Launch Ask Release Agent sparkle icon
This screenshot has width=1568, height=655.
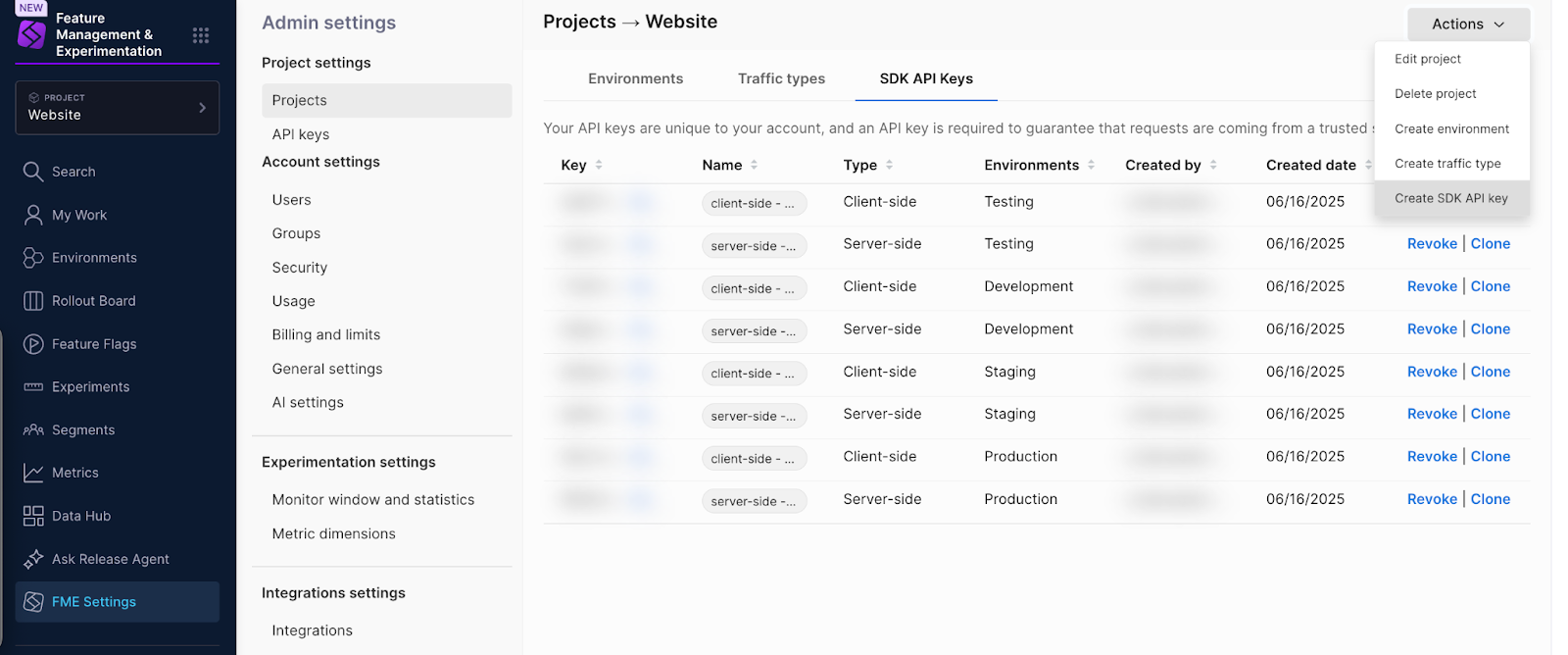coord(33,559)
